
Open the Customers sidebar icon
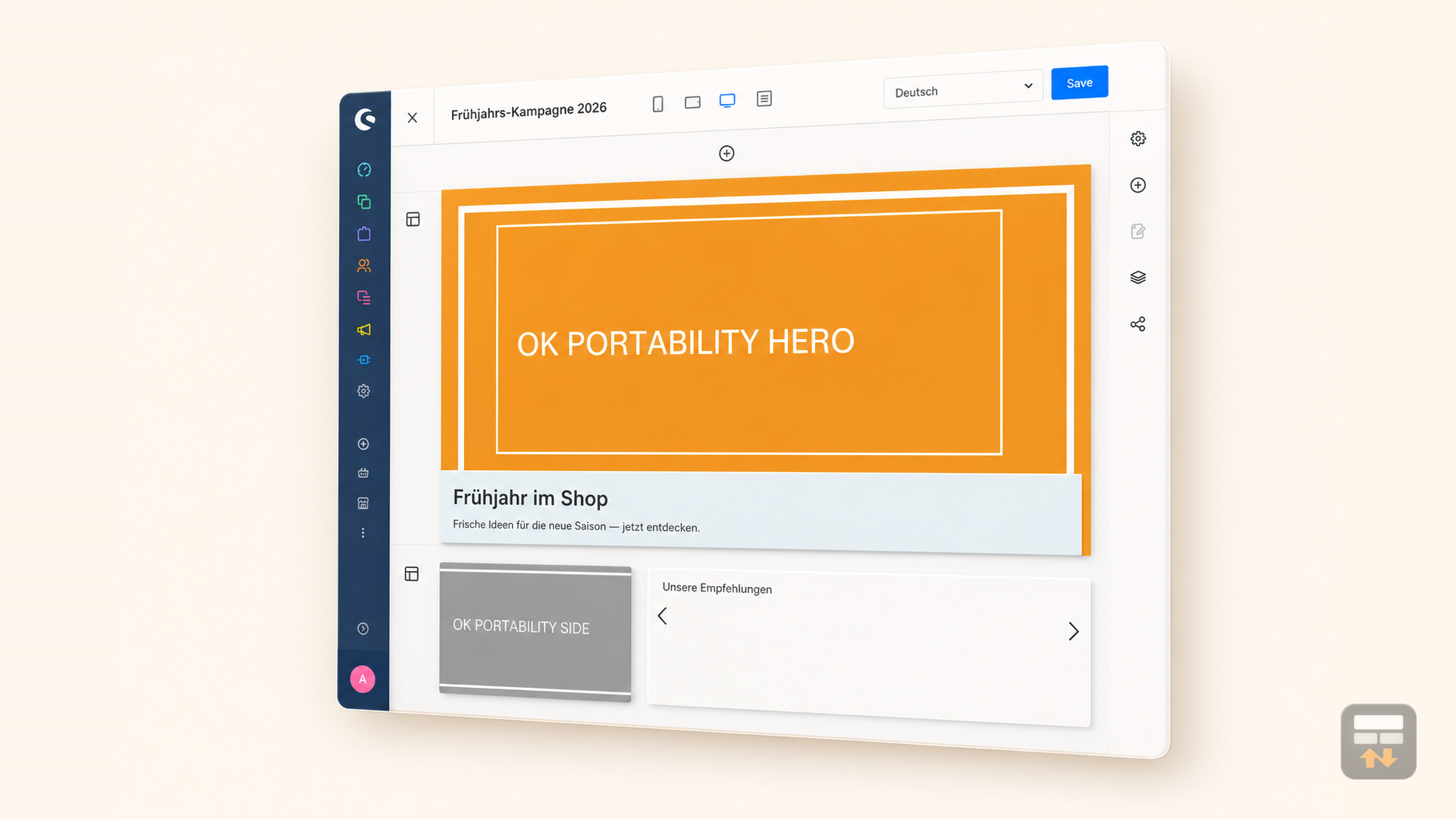[x=364, y=265]
